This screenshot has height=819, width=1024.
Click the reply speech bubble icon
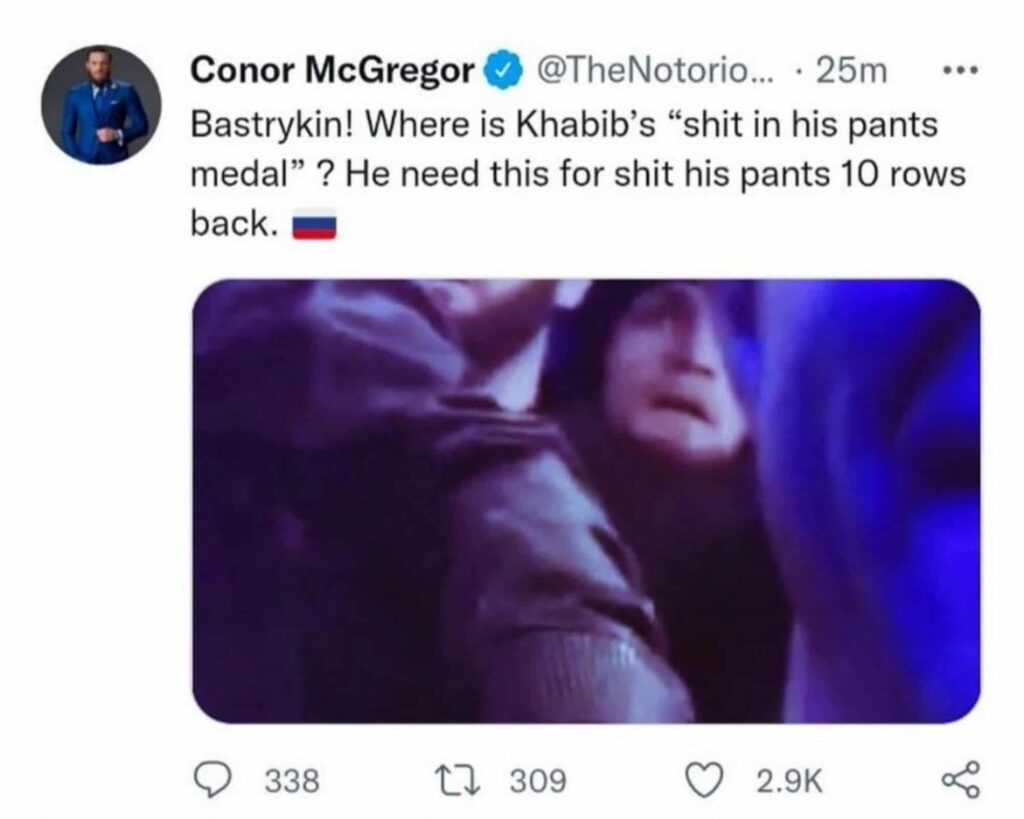[212, 779]
